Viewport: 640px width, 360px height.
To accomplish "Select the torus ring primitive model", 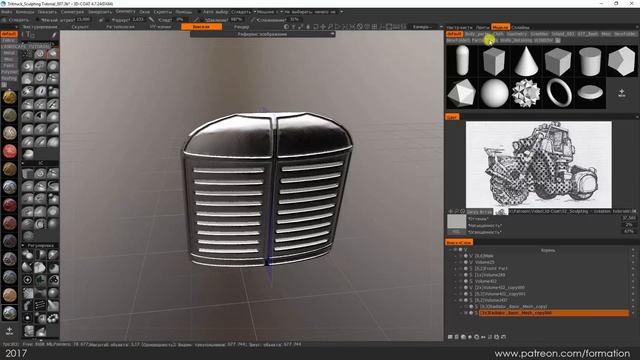I will [x=558, y=93].
